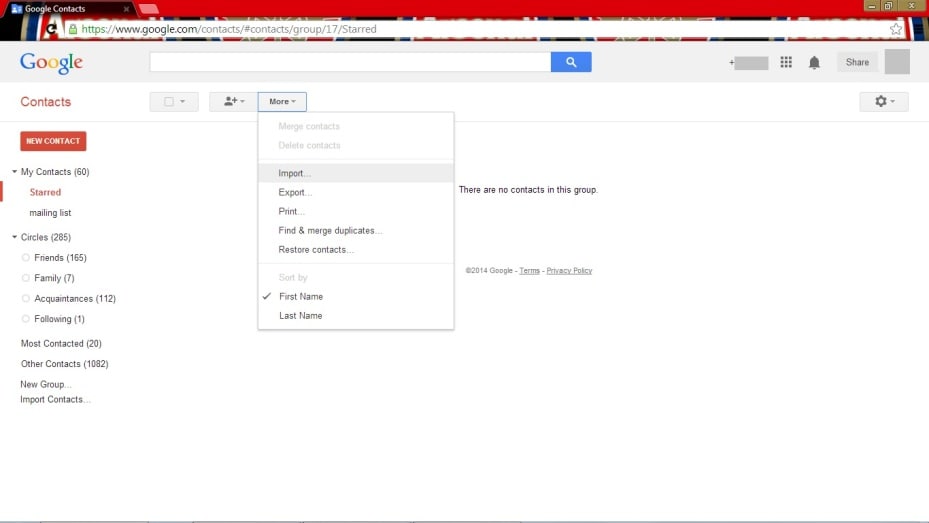929x523 pixels.
Task: Click Import Contacts... in sidebar
Action: [x=55, y=399]
